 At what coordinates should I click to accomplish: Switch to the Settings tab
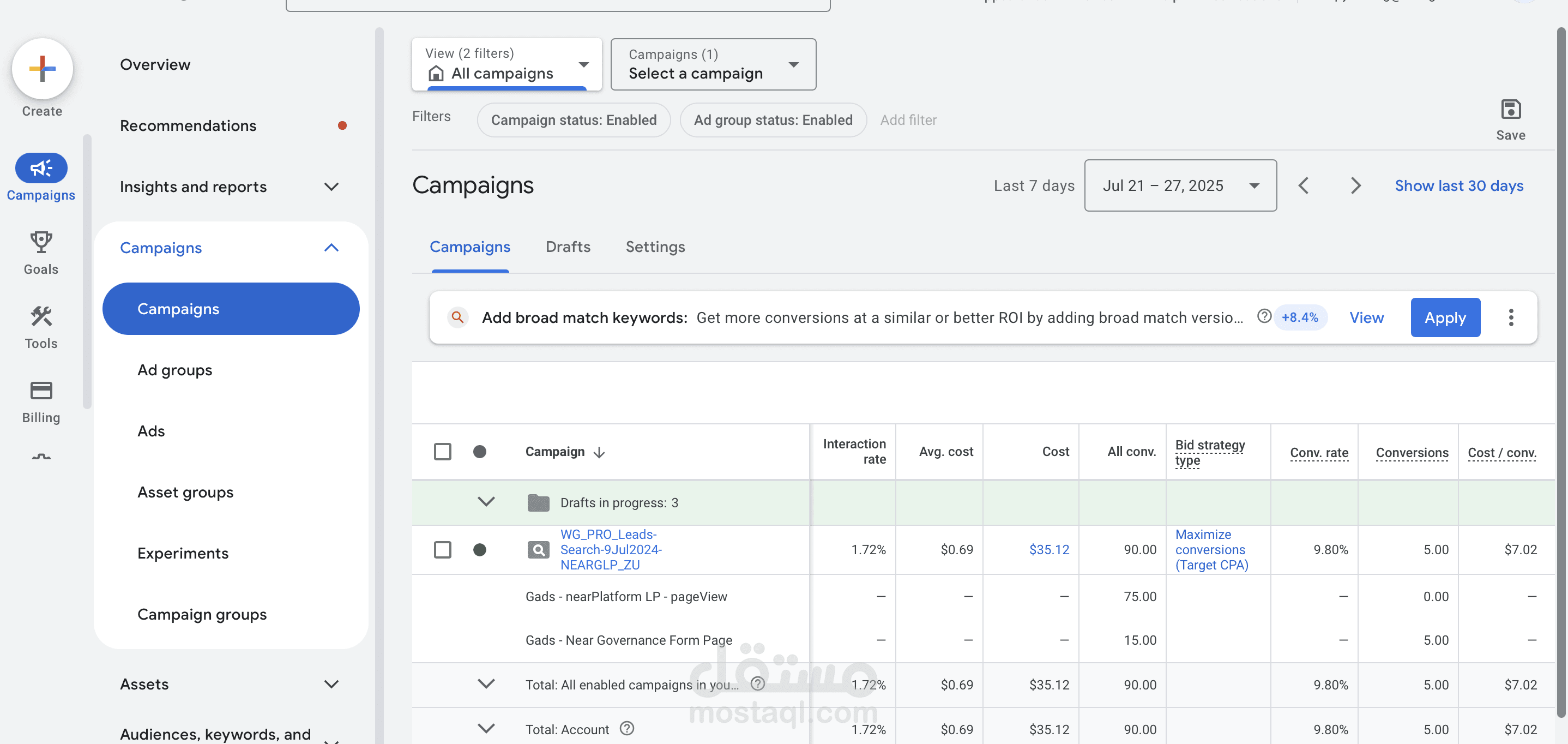(x=655, y=247)
